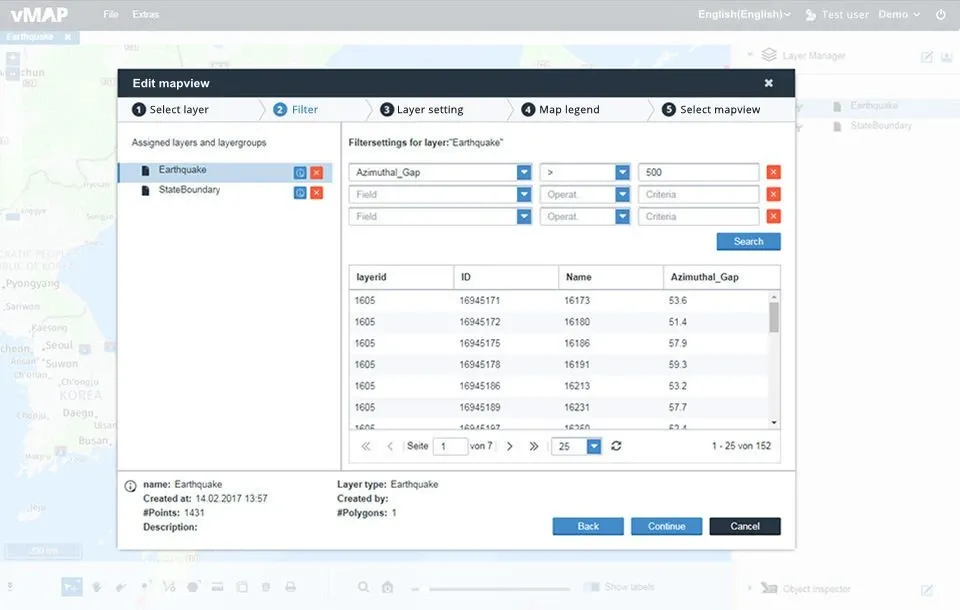Click the home extent icon below map
The image size is (960, 610).
click(x=388, y=587)
